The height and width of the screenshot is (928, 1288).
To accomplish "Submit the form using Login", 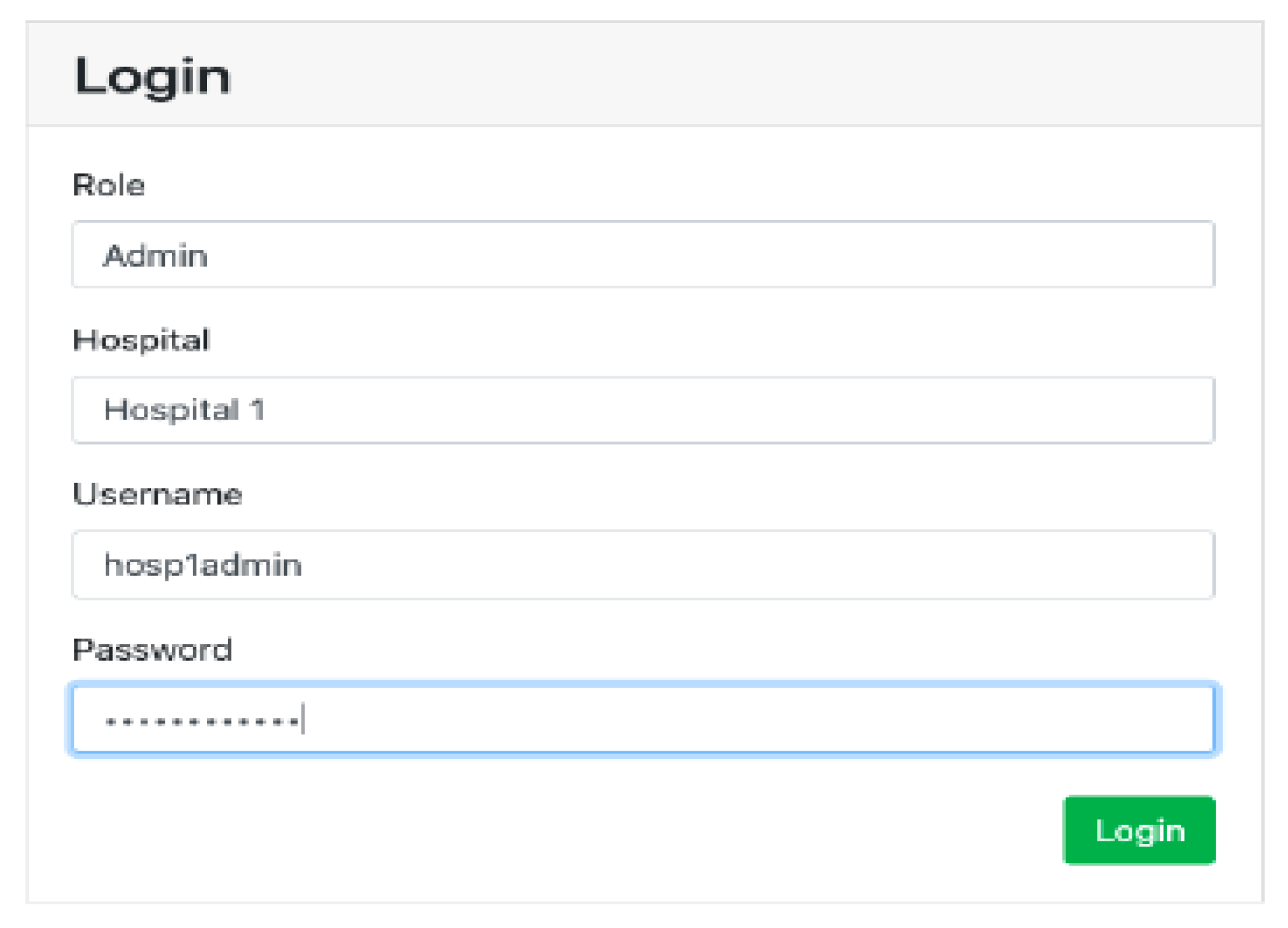I will click(x=1138, y=831).
